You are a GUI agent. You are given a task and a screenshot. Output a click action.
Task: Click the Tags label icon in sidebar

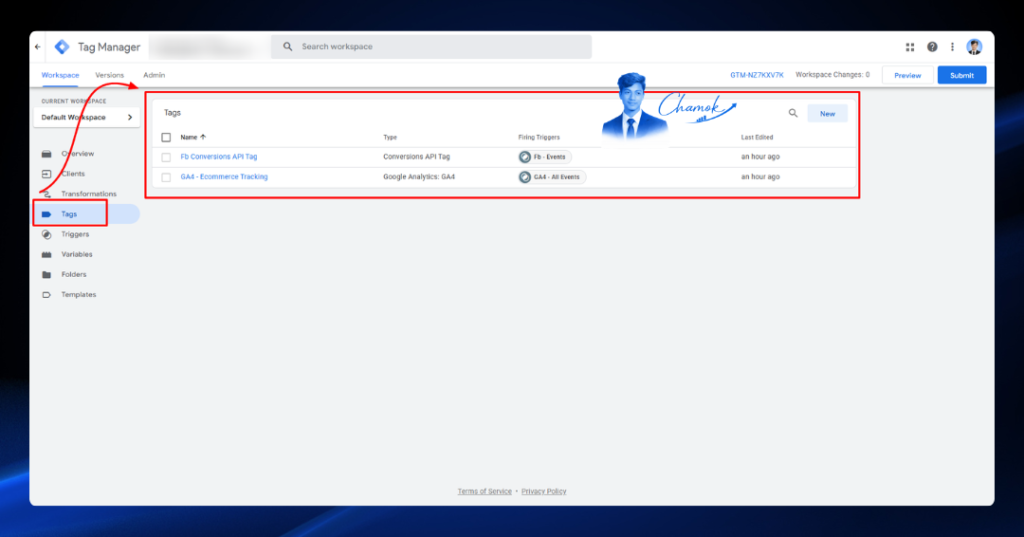pos(46,214)
